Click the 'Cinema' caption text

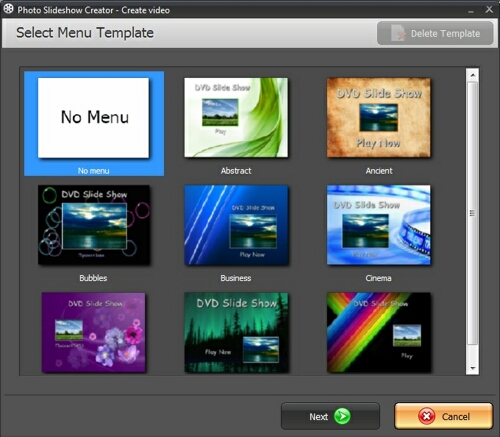point(378,278)
